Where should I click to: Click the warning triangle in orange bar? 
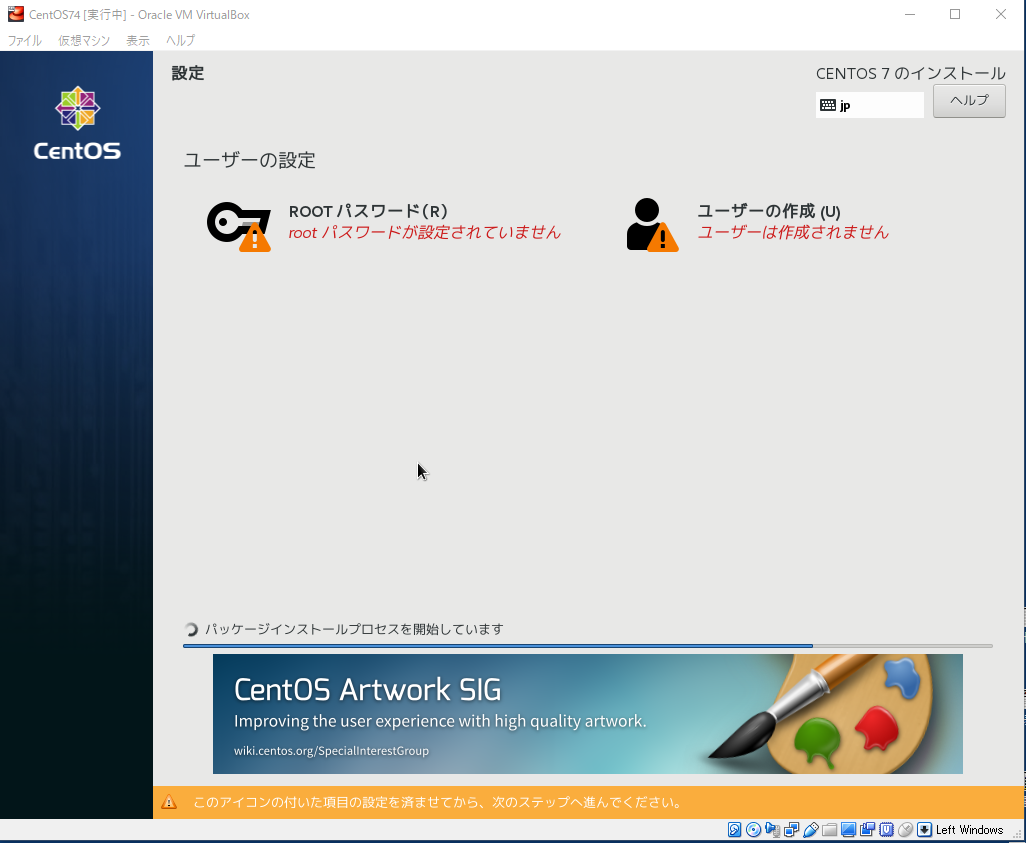tap(169, 802)
